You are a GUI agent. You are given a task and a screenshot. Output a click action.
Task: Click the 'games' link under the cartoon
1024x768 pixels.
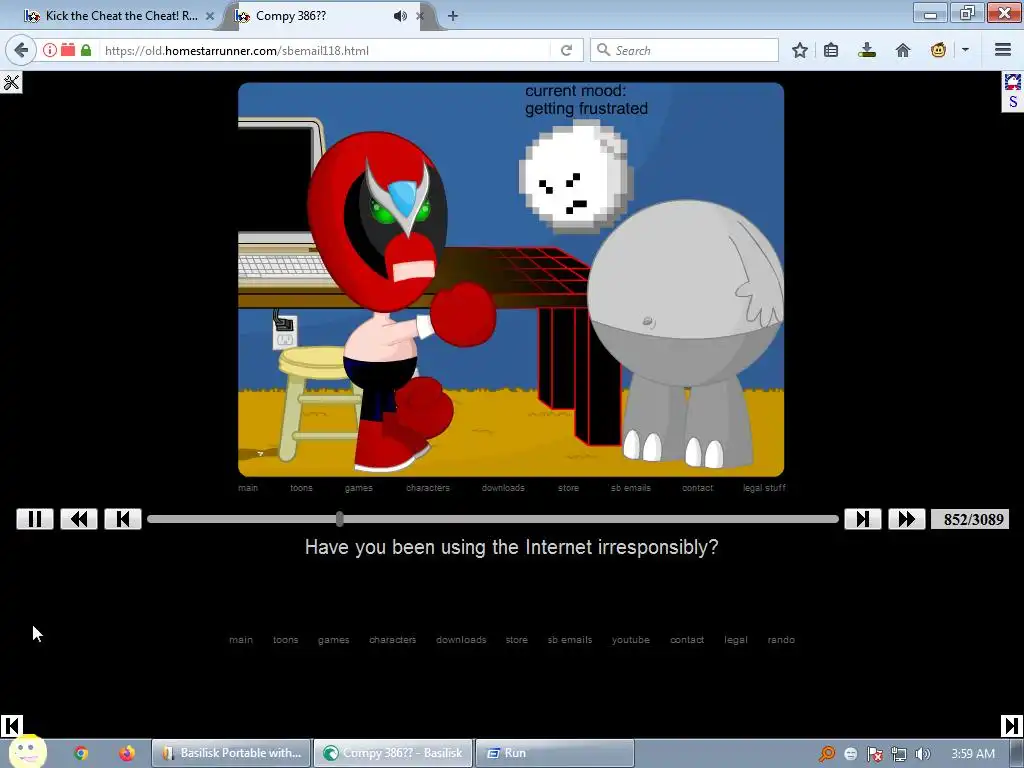pos(359,488)
